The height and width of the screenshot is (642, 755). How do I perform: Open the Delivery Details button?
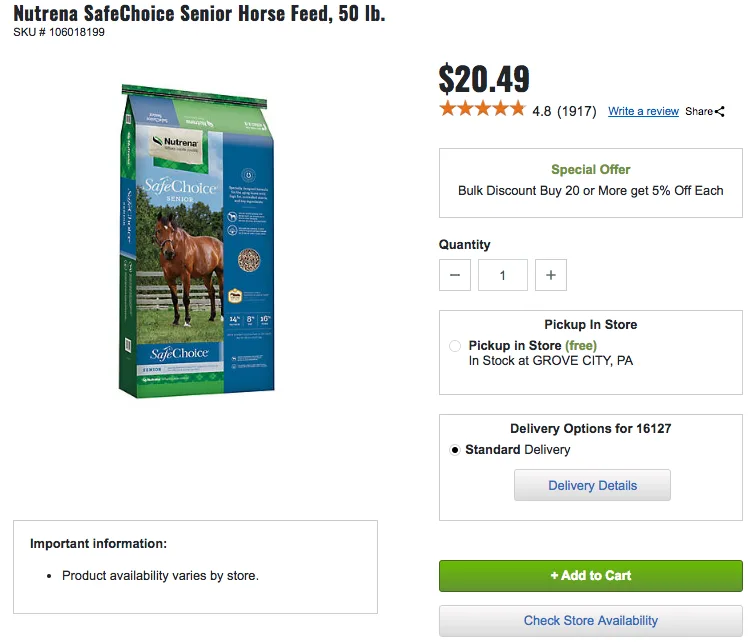(x=592, y=486)
